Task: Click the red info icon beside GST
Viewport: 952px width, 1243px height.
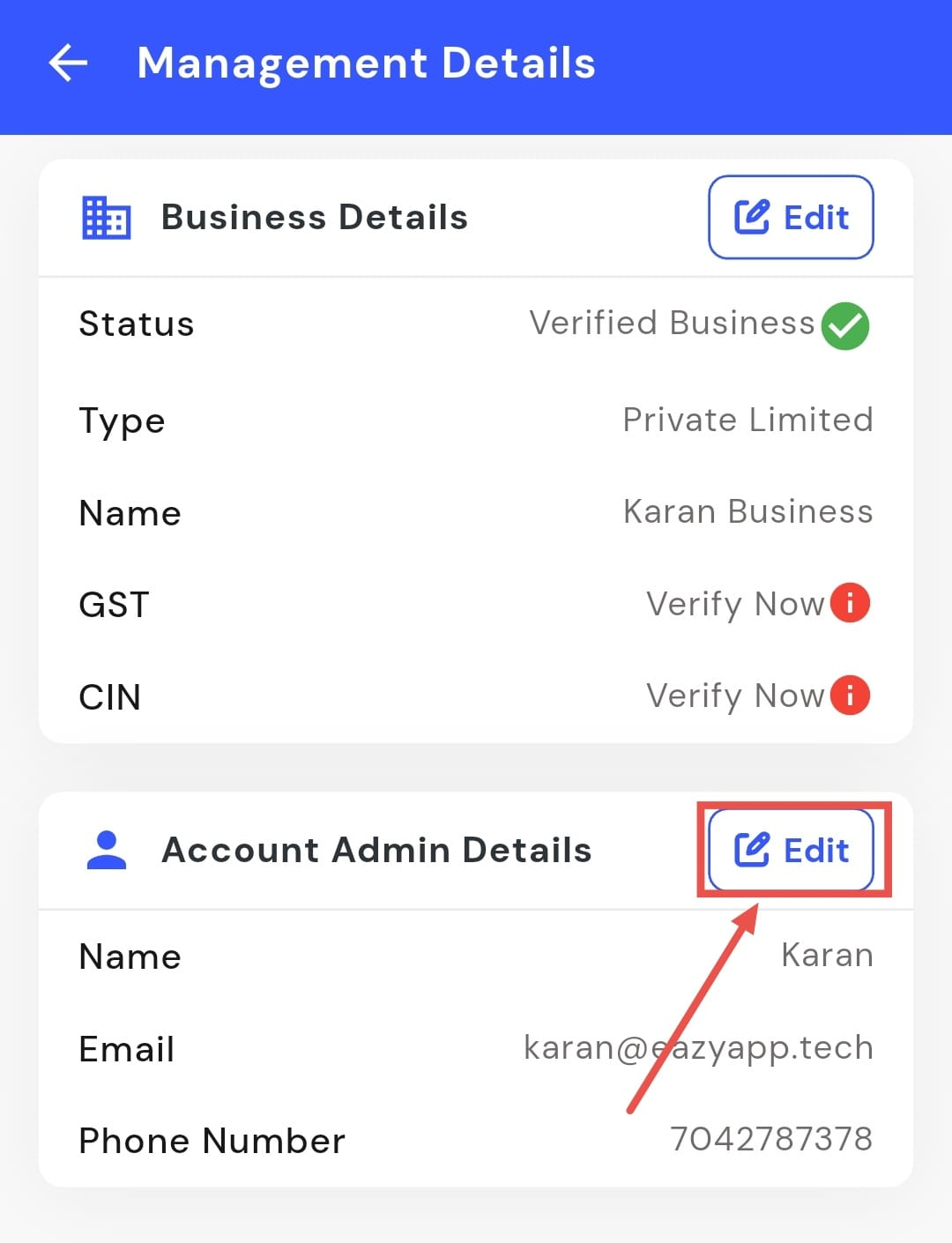Action: pos(850,604)
